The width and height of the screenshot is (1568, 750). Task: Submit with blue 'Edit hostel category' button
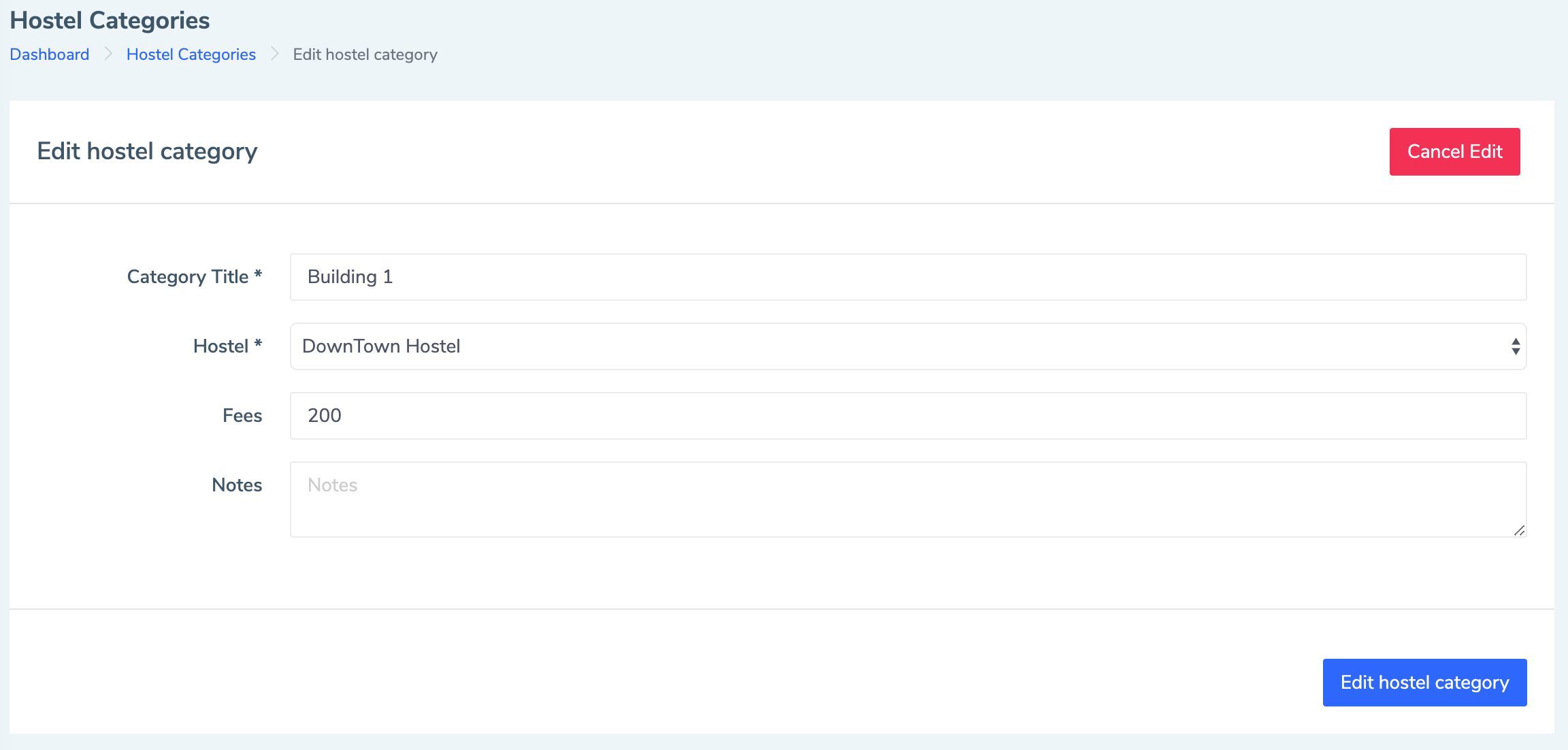click(x=1424, y=683)
